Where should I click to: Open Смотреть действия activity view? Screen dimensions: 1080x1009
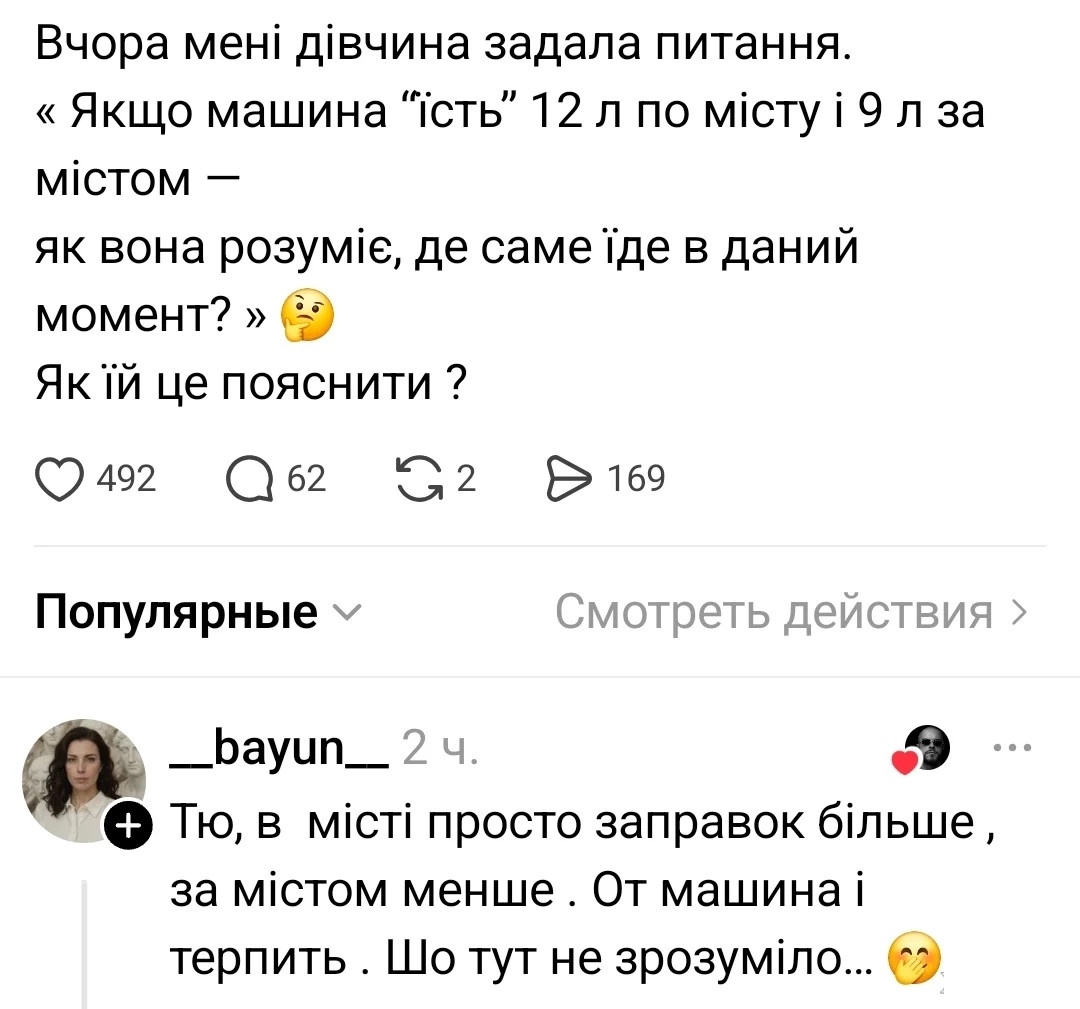774,610
